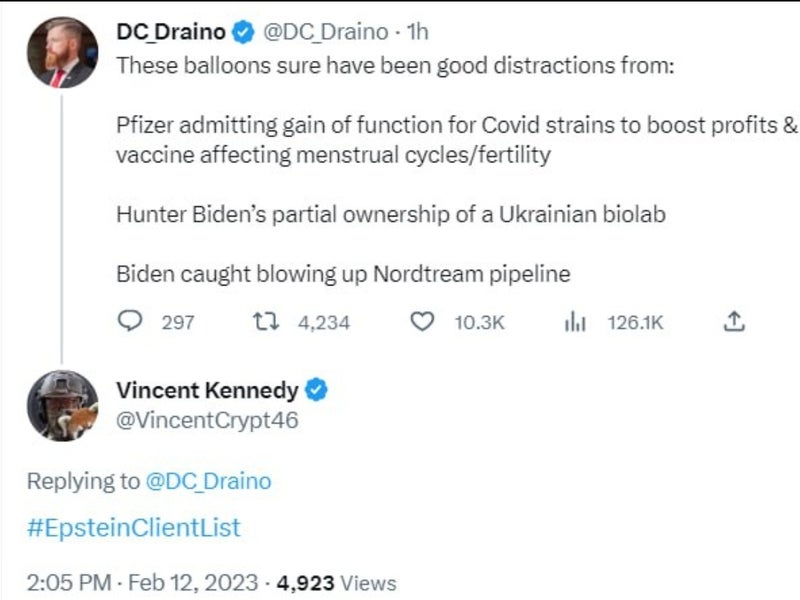Click the reply speech bubble icon

coord(130,322)
